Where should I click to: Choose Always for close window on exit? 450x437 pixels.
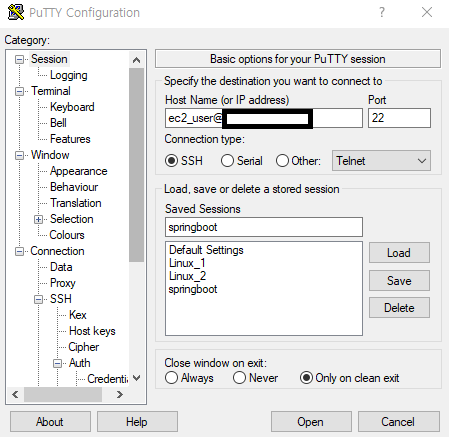click(171, 378)
